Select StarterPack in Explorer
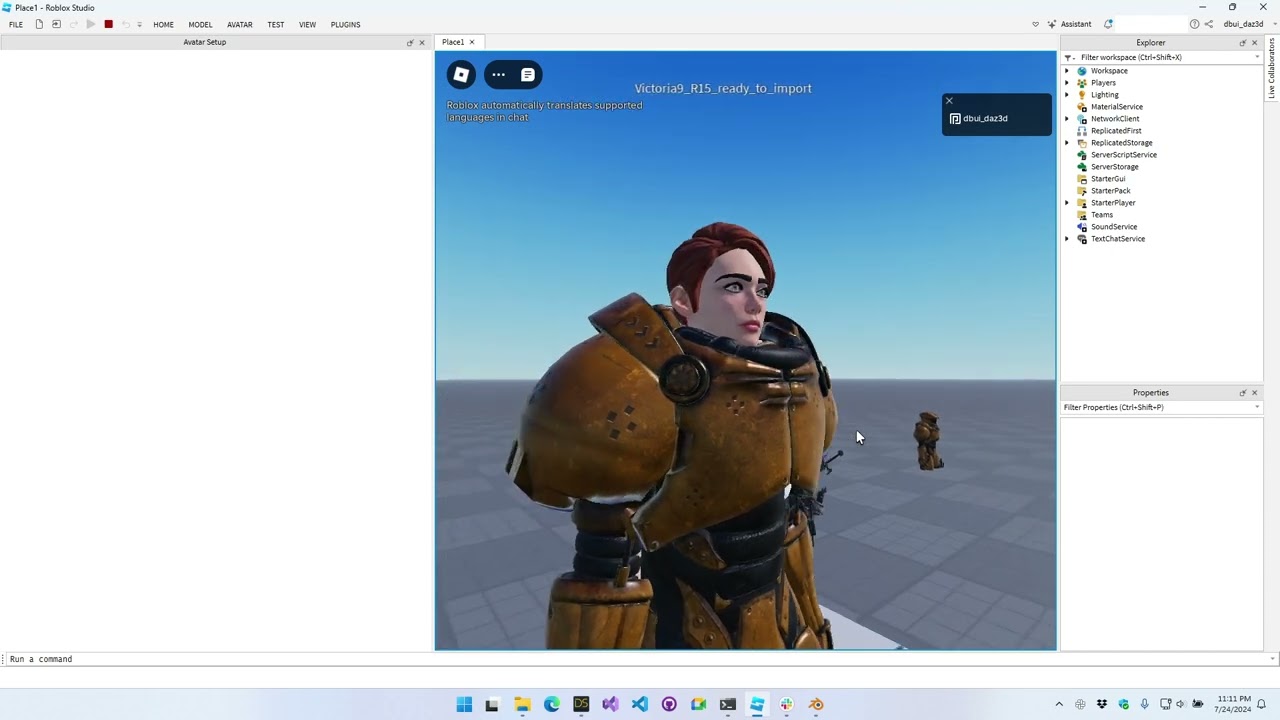The width and height of the screenshot is (1280, 720). pyautogui.click(x=1110, y=191)
